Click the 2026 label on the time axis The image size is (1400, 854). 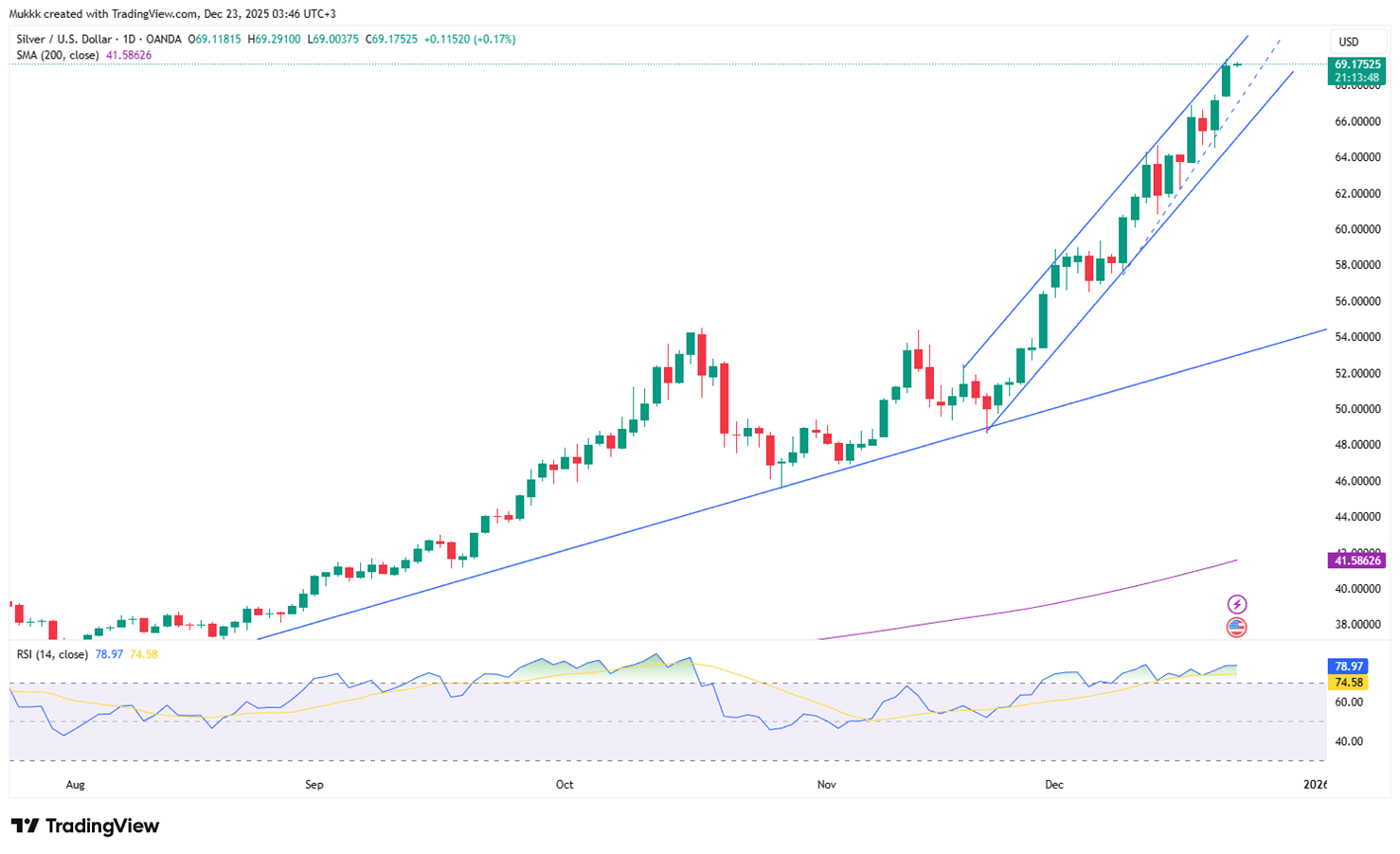pos(1315,785)
